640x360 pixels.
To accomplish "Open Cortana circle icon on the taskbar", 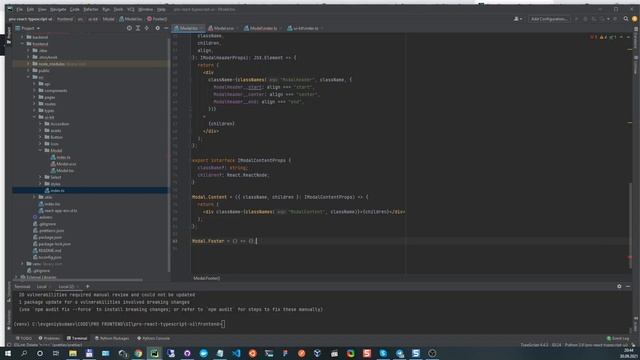I will [x=40, y=353].
